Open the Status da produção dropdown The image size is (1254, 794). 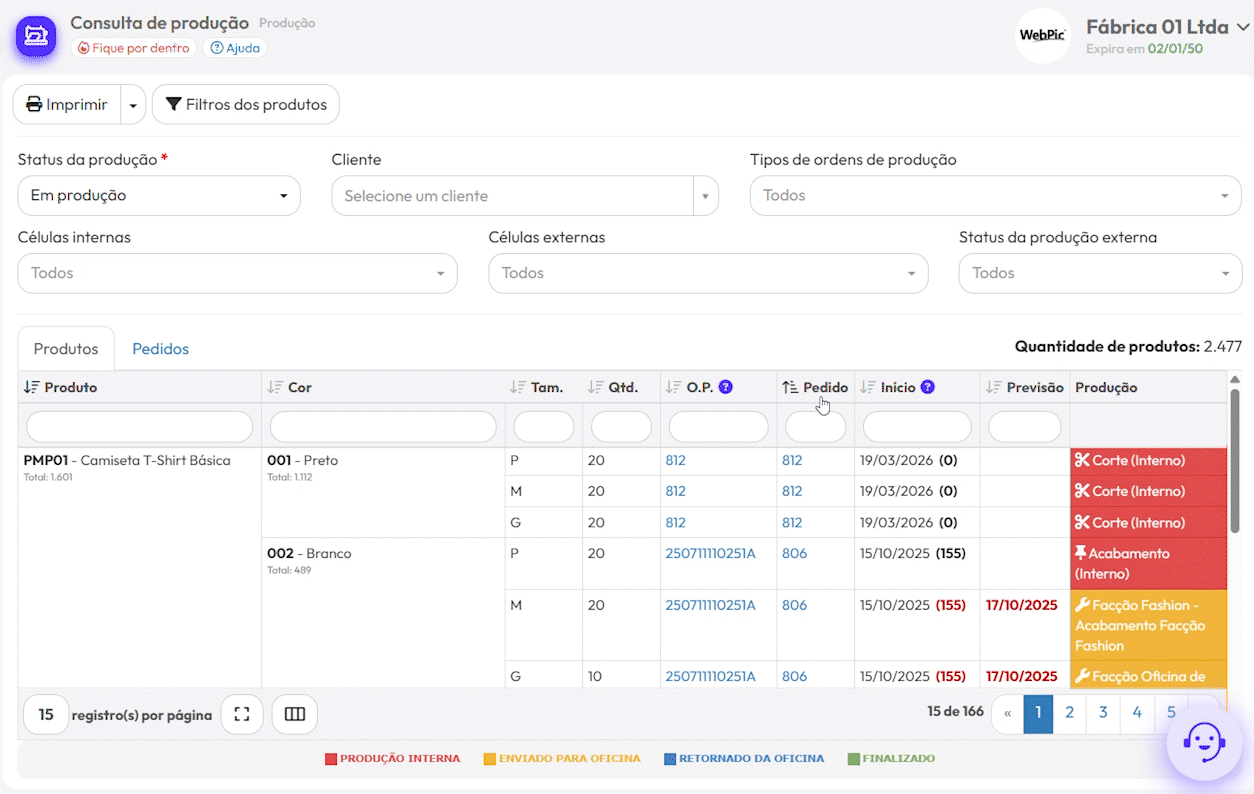point(159,196)
